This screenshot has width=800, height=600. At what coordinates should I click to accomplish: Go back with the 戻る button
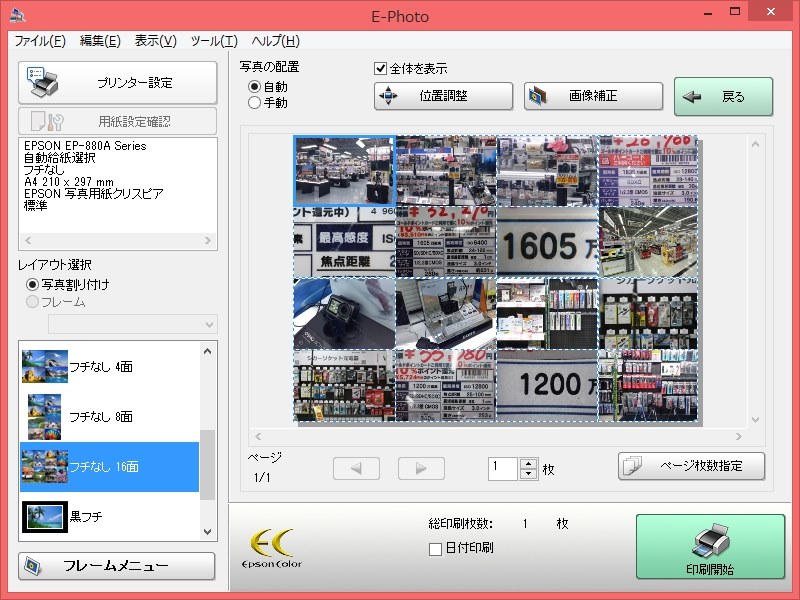pos(723,96)
